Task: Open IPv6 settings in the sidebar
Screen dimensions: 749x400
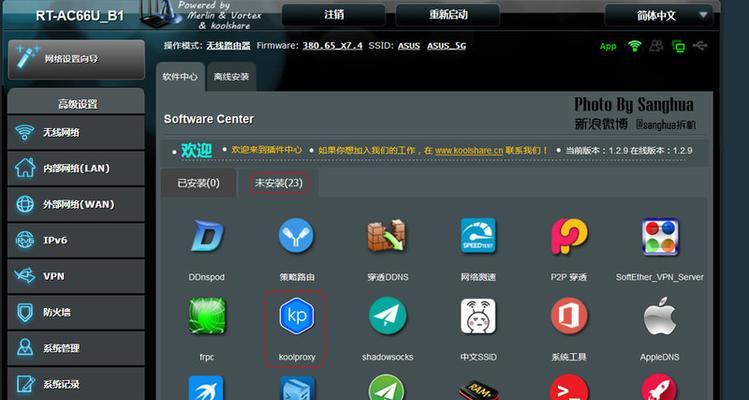Action: [x=76, y=240]
